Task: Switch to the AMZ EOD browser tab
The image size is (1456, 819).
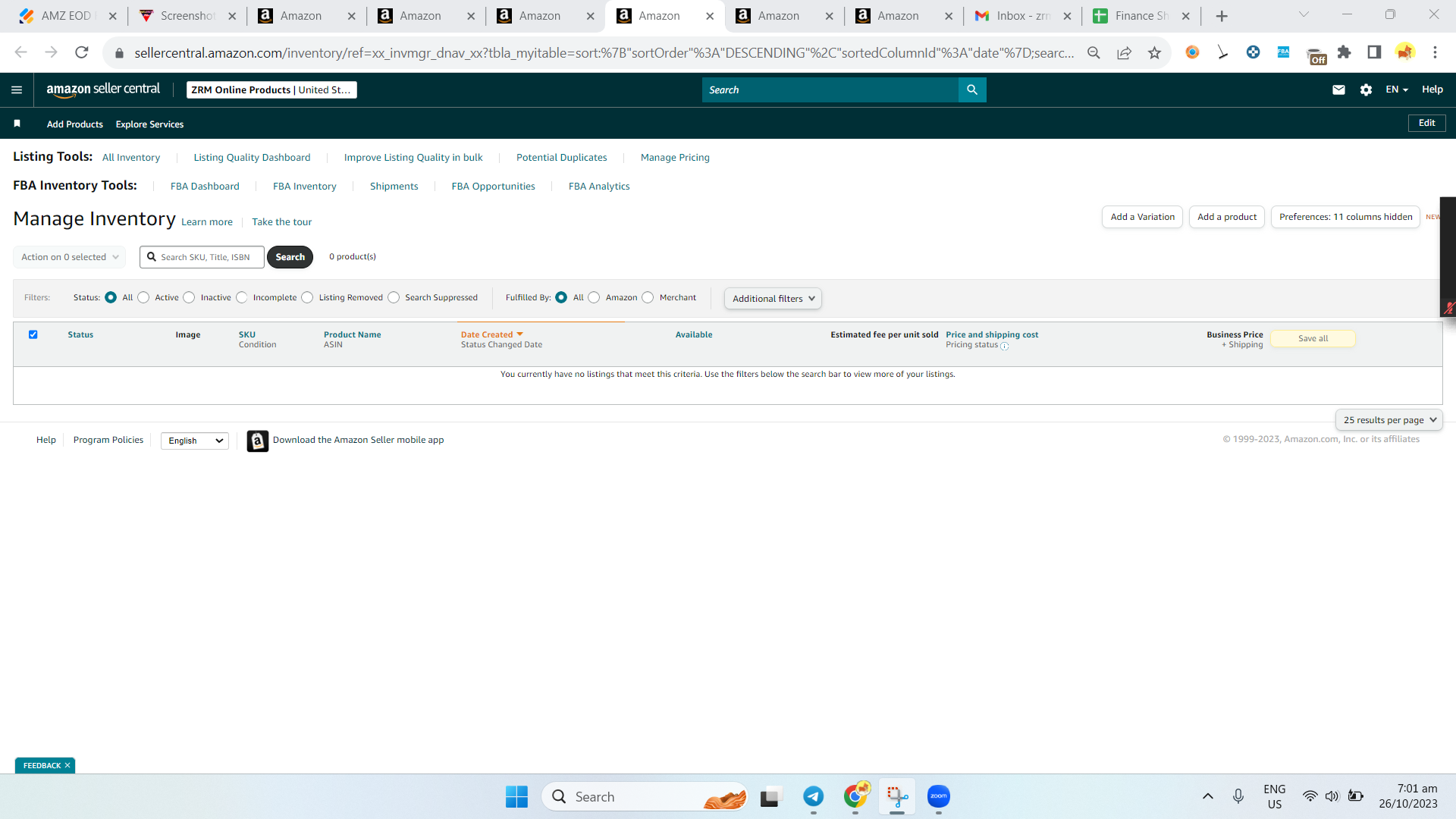Action: pos(67,16)
